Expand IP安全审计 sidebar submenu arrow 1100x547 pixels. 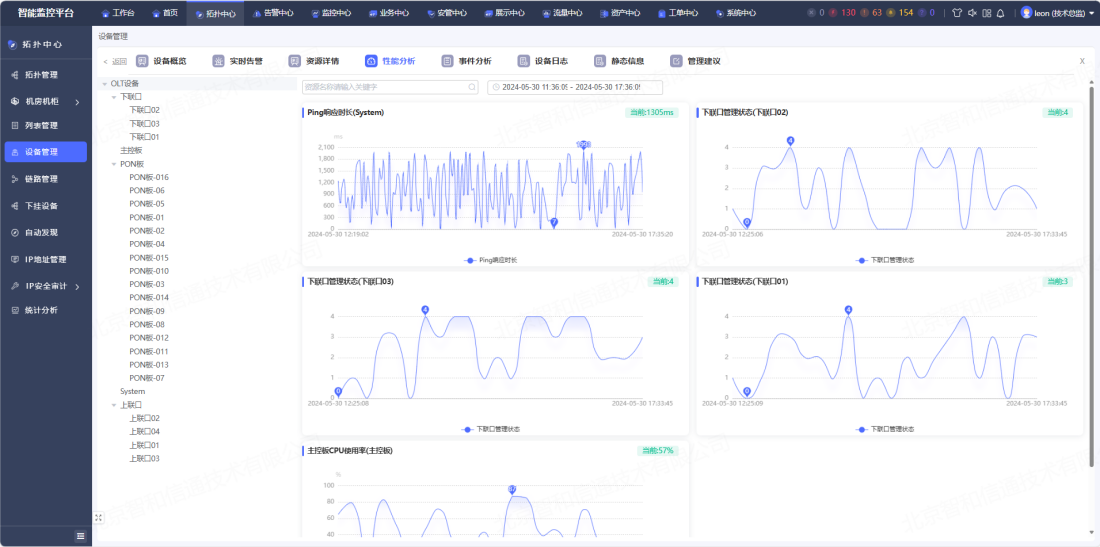click(x=76, y=286)
